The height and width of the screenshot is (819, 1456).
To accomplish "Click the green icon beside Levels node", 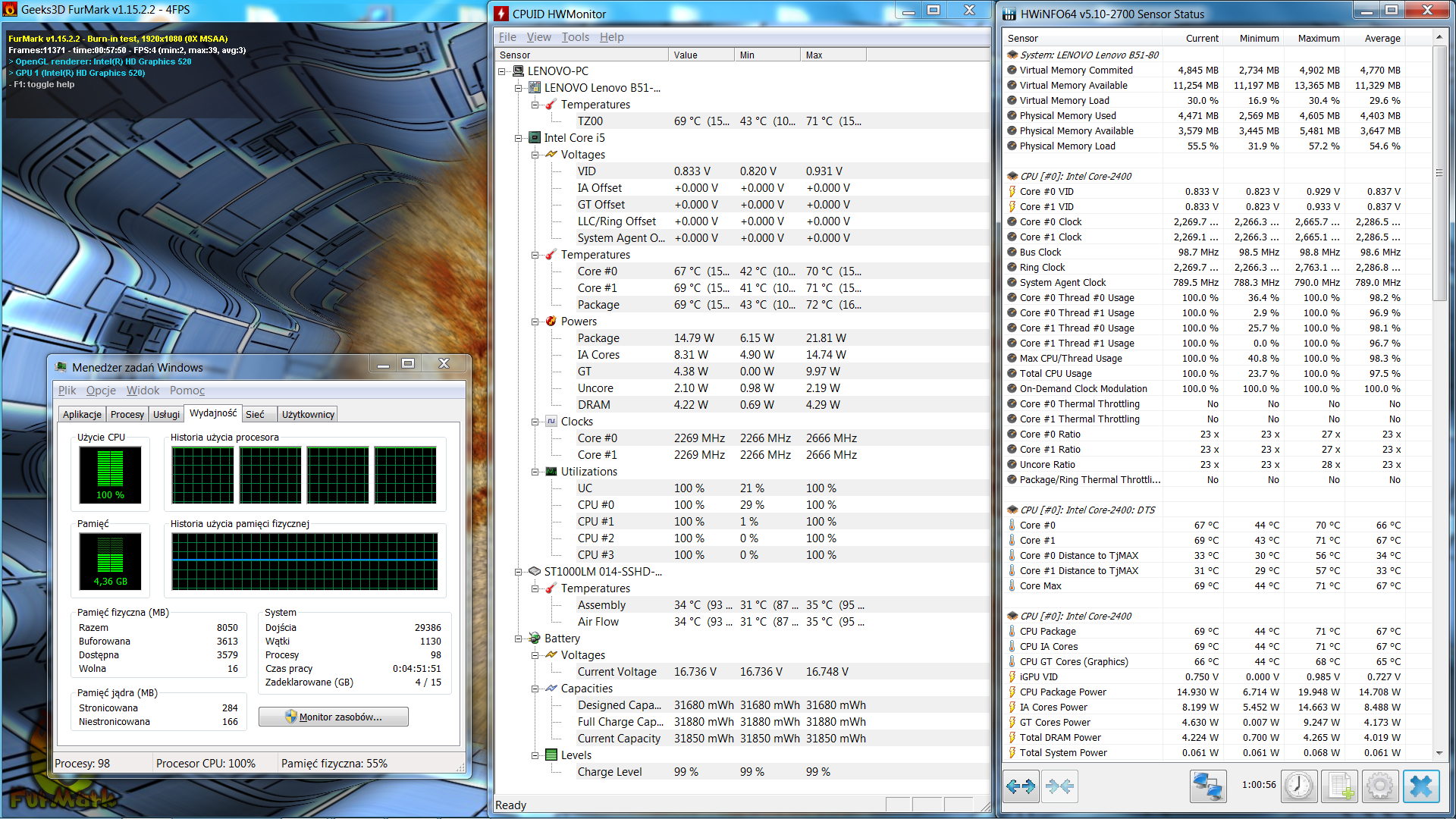I will pyautogui.click(x=552, y=755).
